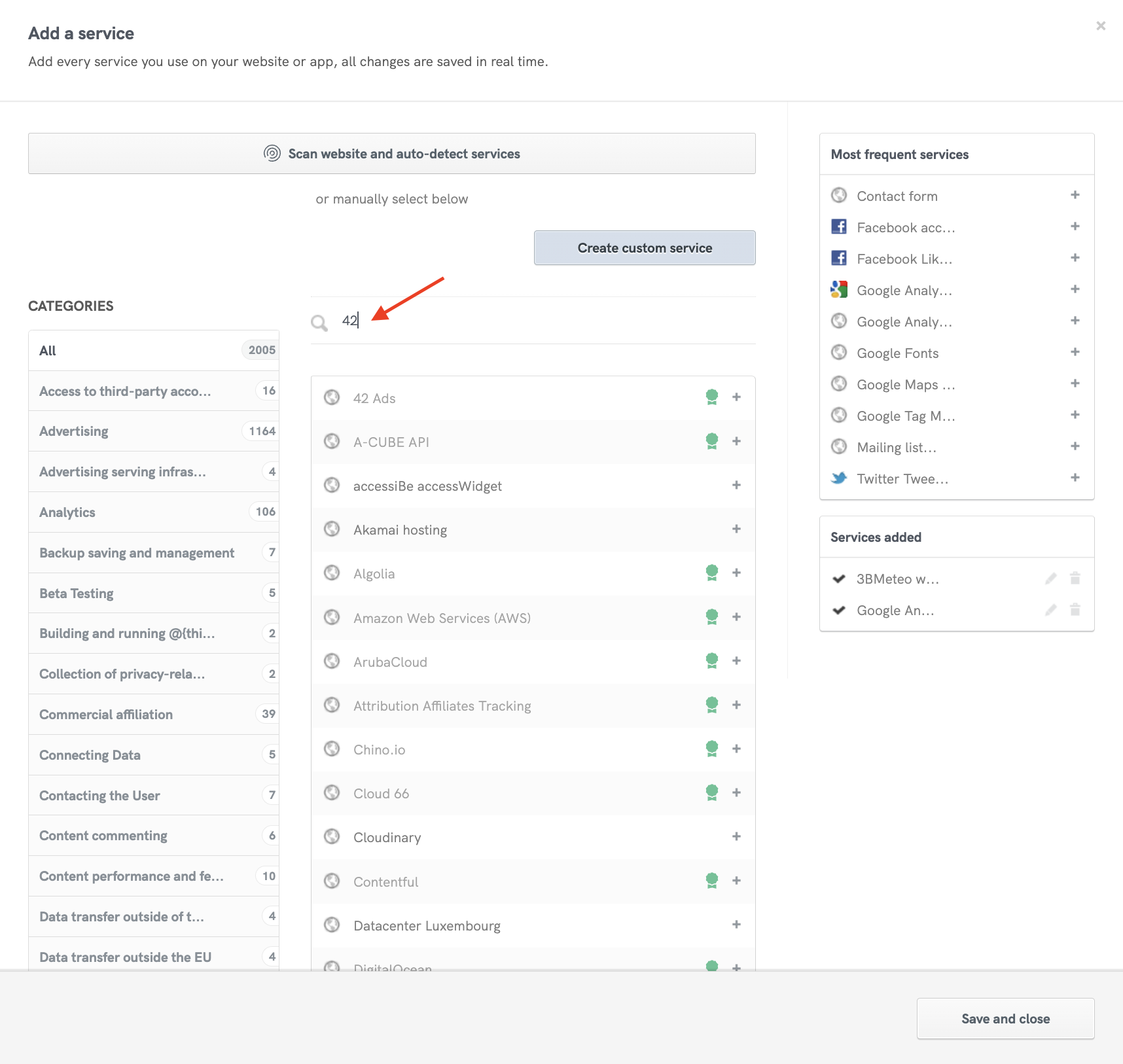Close the Add a service dialog
Viewport: 1123px width, 1064px height.
click(1101, 26)
